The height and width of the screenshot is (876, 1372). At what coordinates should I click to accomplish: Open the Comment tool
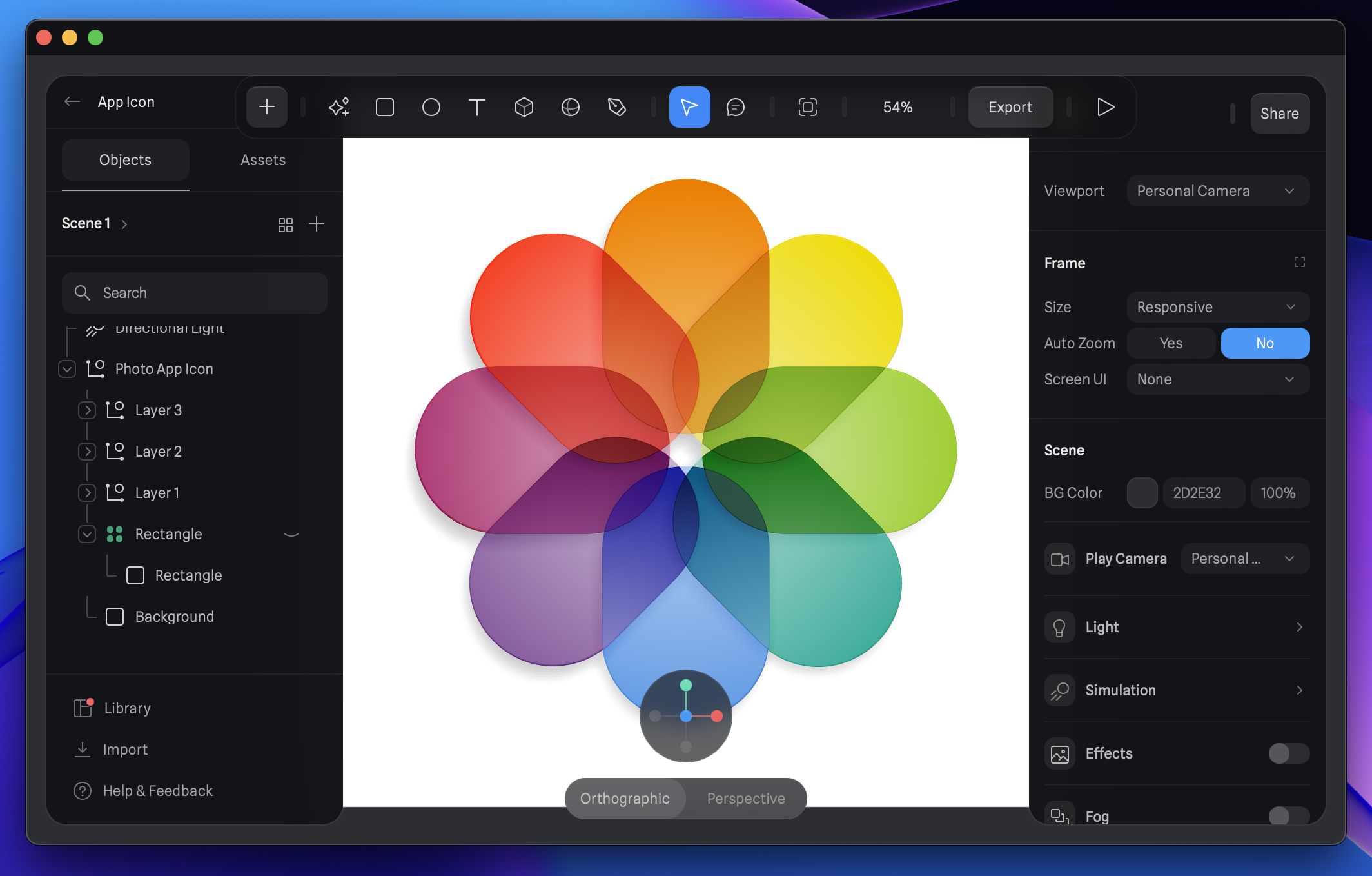pyautogui.click(x=735, y=107)
